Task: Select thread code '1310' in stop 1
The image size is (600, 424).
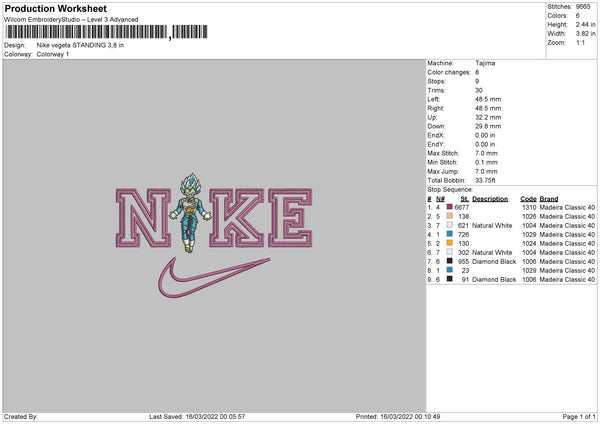Action: point(529,207)
